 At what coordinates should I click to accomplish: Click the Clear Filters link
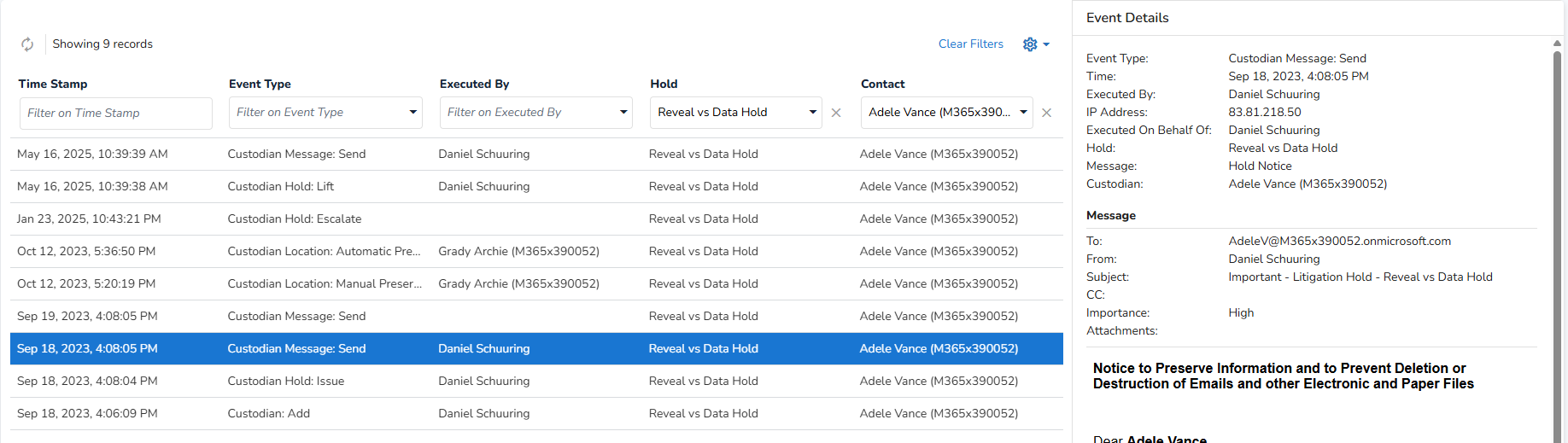[x=970, y=44]
